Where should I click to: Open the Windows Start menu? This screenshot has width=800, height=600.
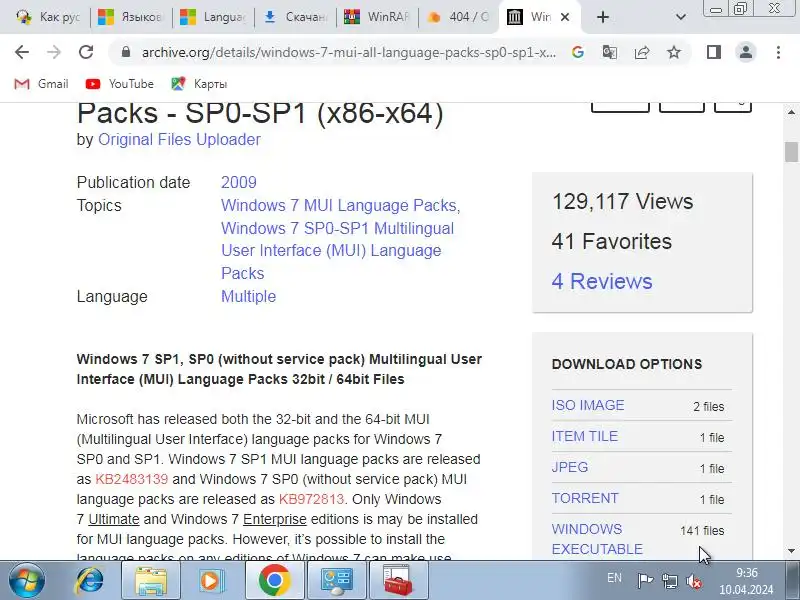[x=26, y=581]
